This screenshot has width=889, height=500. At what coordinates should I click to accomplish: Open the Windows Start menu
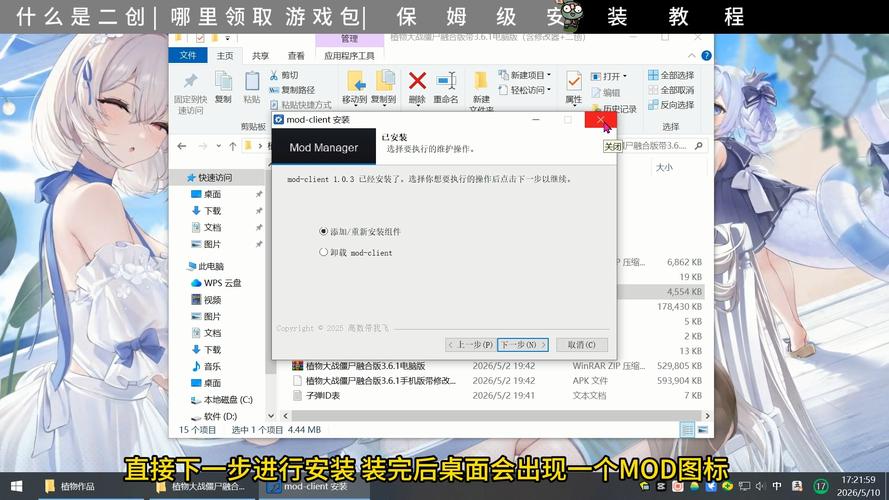pyautogui.click(x=16, y=486)
